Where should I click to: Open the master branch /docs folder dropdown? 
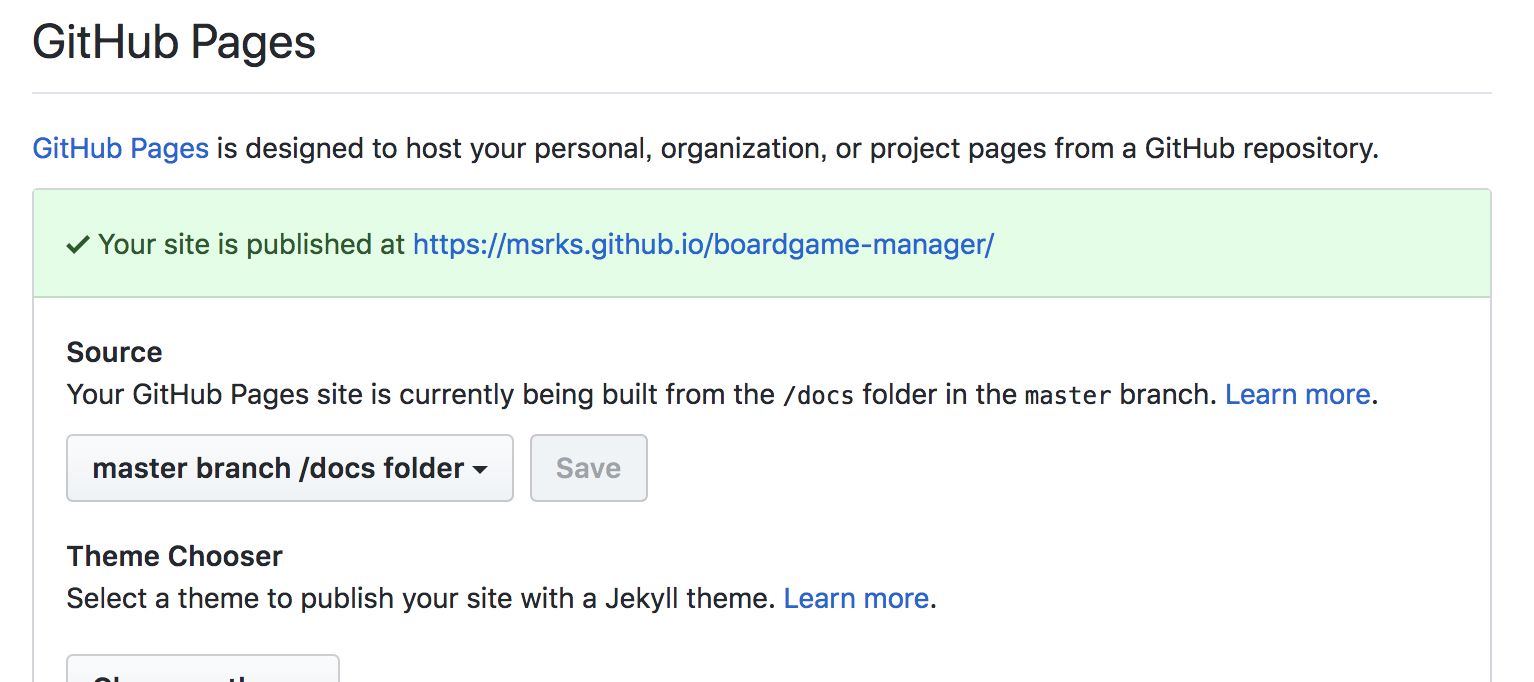pos(290,468)
